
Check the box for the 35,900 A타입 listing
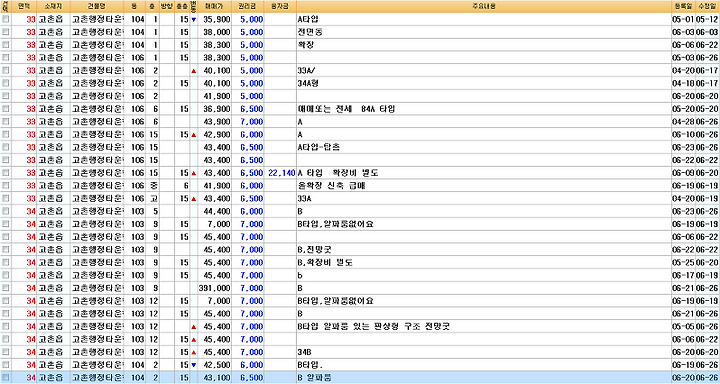click(6, 19)
